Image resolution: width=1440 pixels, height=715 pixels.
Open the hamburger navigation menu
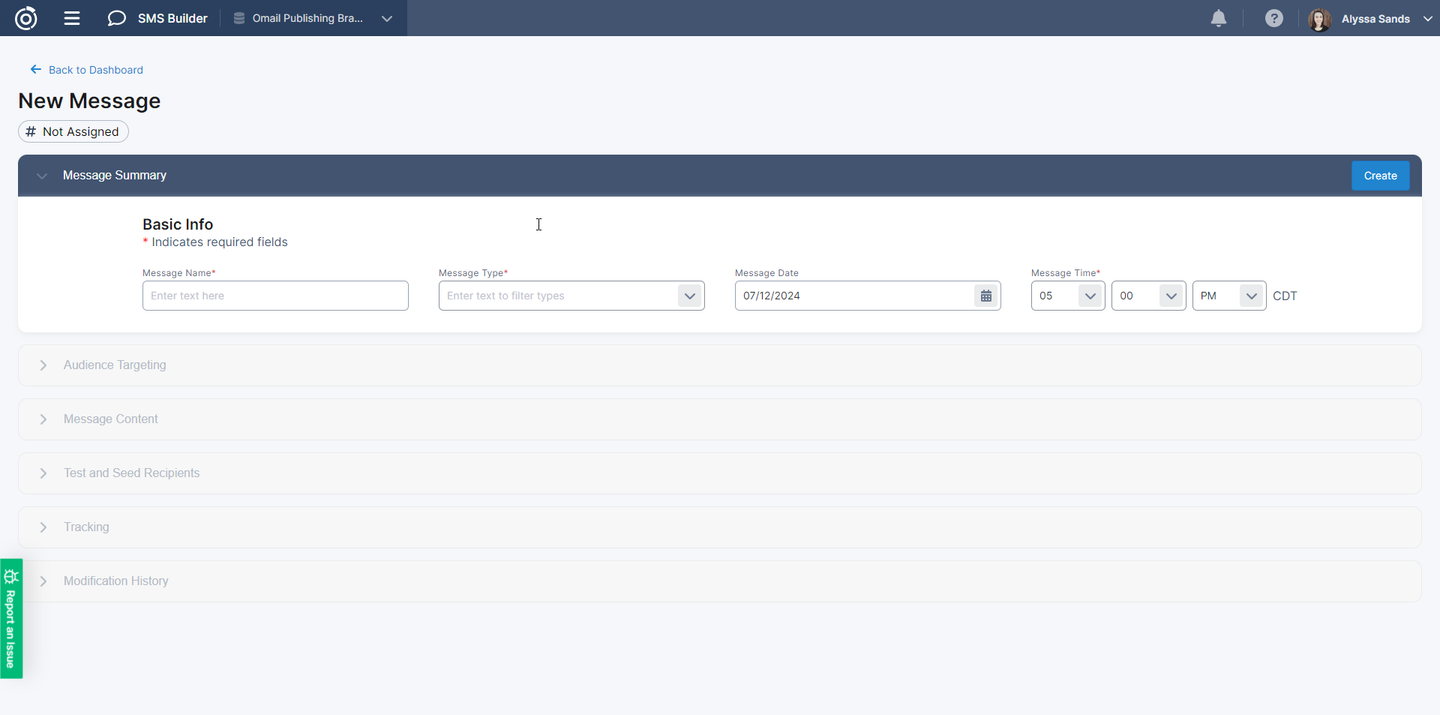click(x=71, y=18)
